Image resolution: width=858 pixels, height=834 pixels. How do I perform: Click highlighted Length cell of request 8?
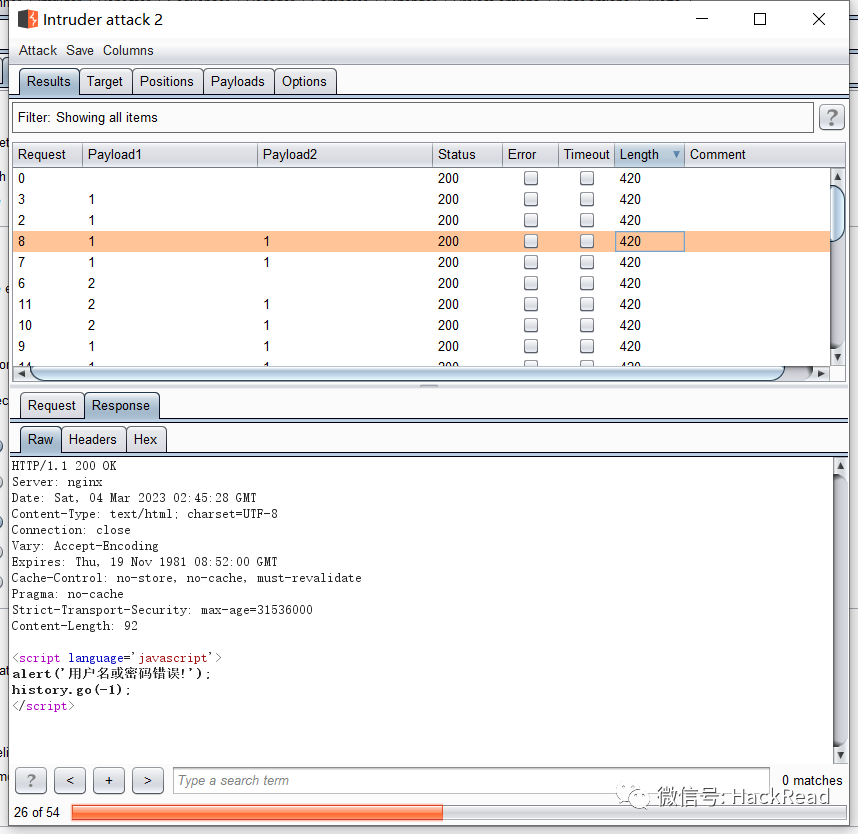[650, 241]
